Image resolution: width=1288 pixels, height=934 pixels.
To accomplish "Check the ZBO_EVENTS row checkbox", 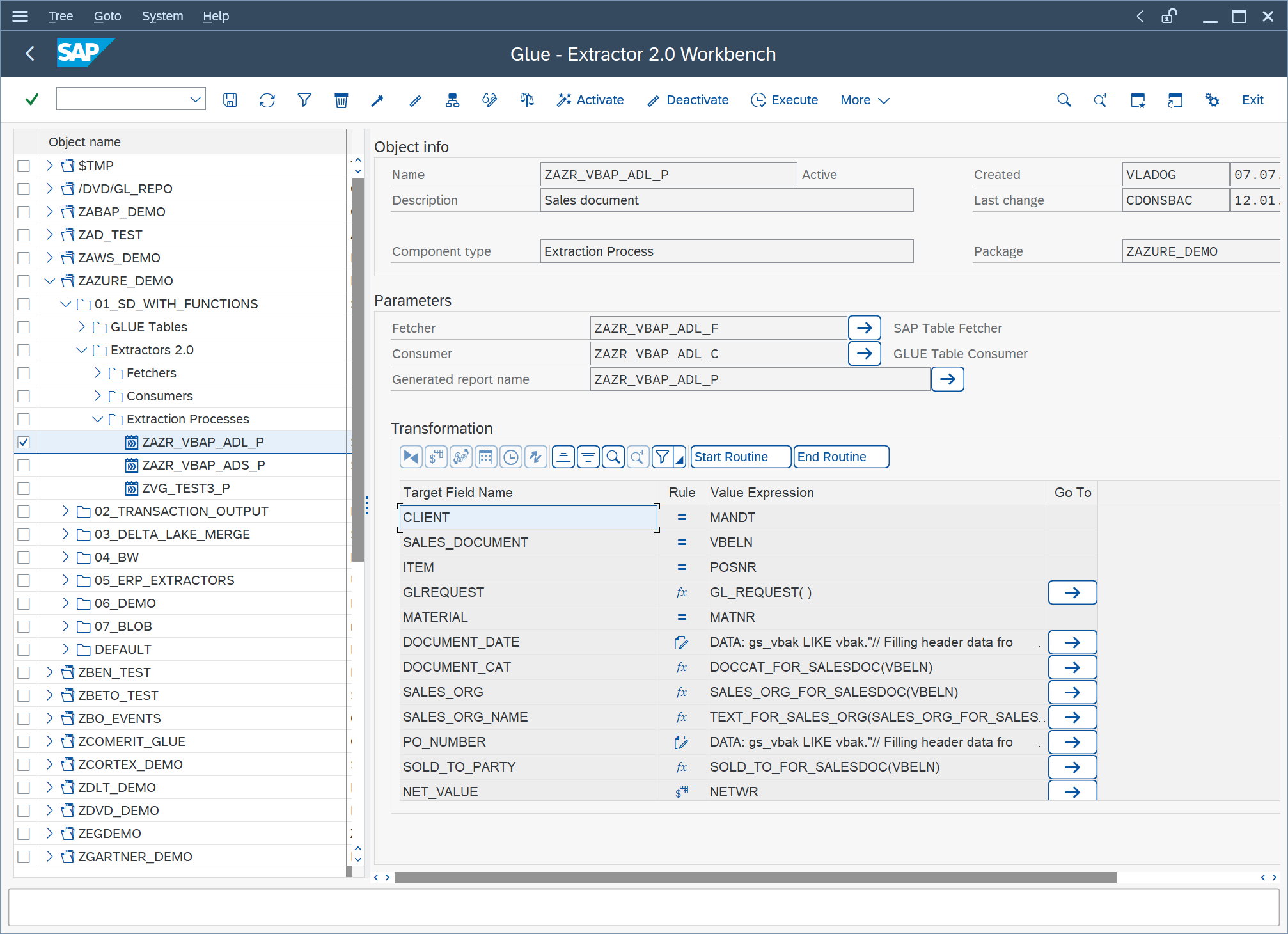I will point(24,718).
